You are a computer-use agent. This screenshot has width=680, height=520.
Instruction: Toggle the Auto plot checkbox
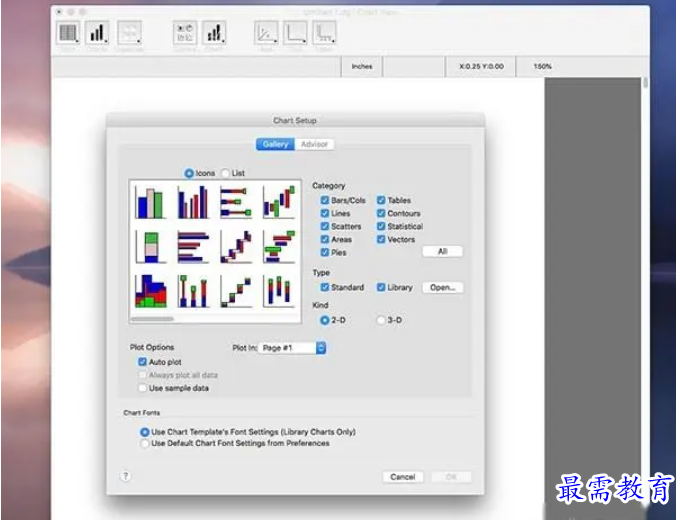141,362
